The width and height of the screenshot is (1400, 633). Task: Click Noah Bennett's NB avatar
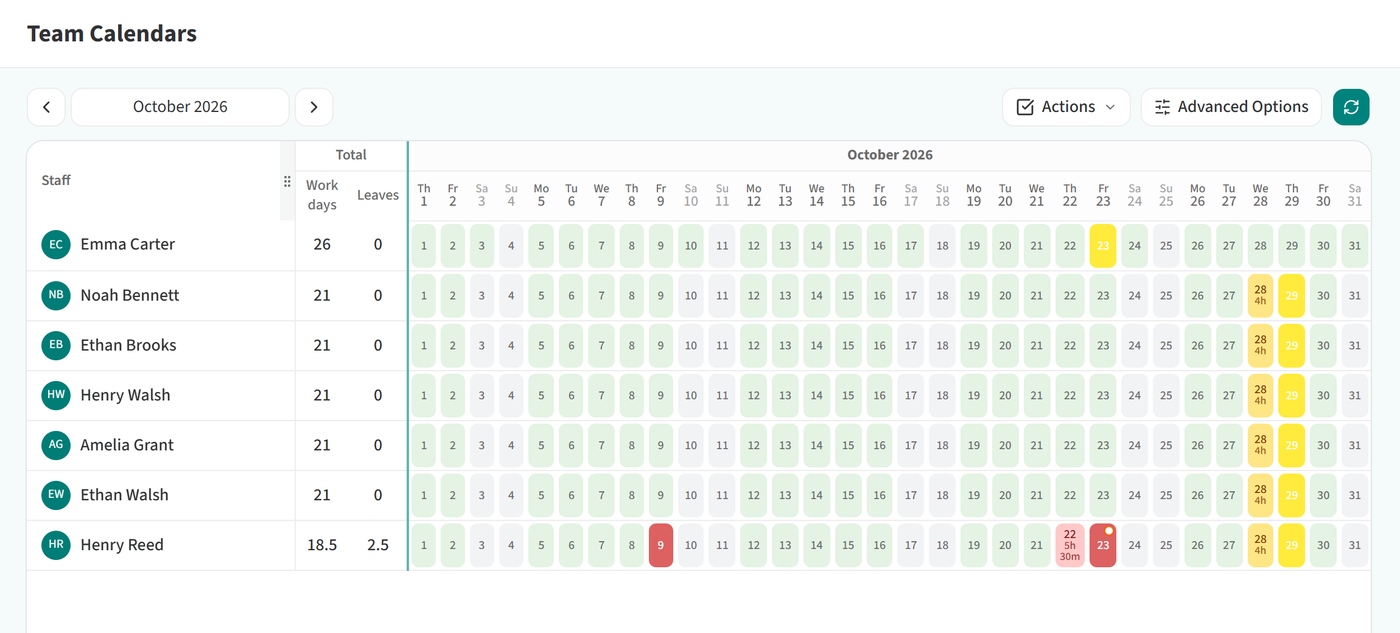tap(56, 295)
